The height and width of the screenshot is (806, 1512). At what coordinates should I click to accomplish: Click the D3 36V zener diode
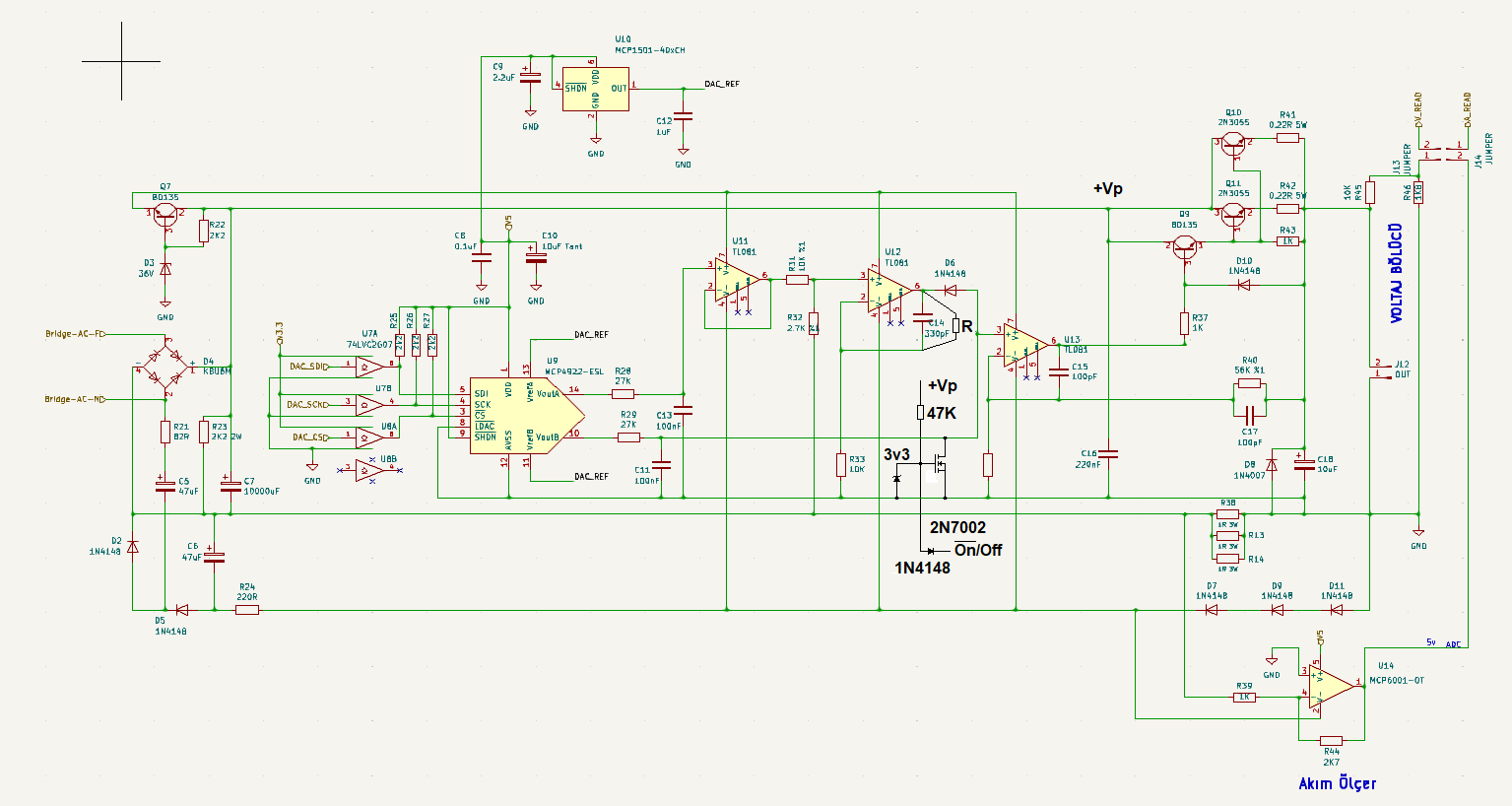(165, 268)
